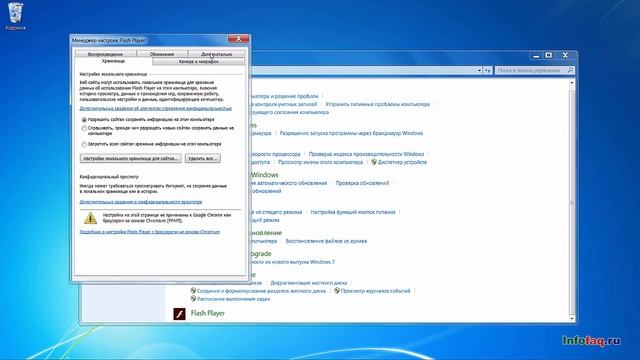This screenshot has width=640, height=360.
Task: Click the Control Panel vertical scrollbar down arrow
Action: coord(572,318)
